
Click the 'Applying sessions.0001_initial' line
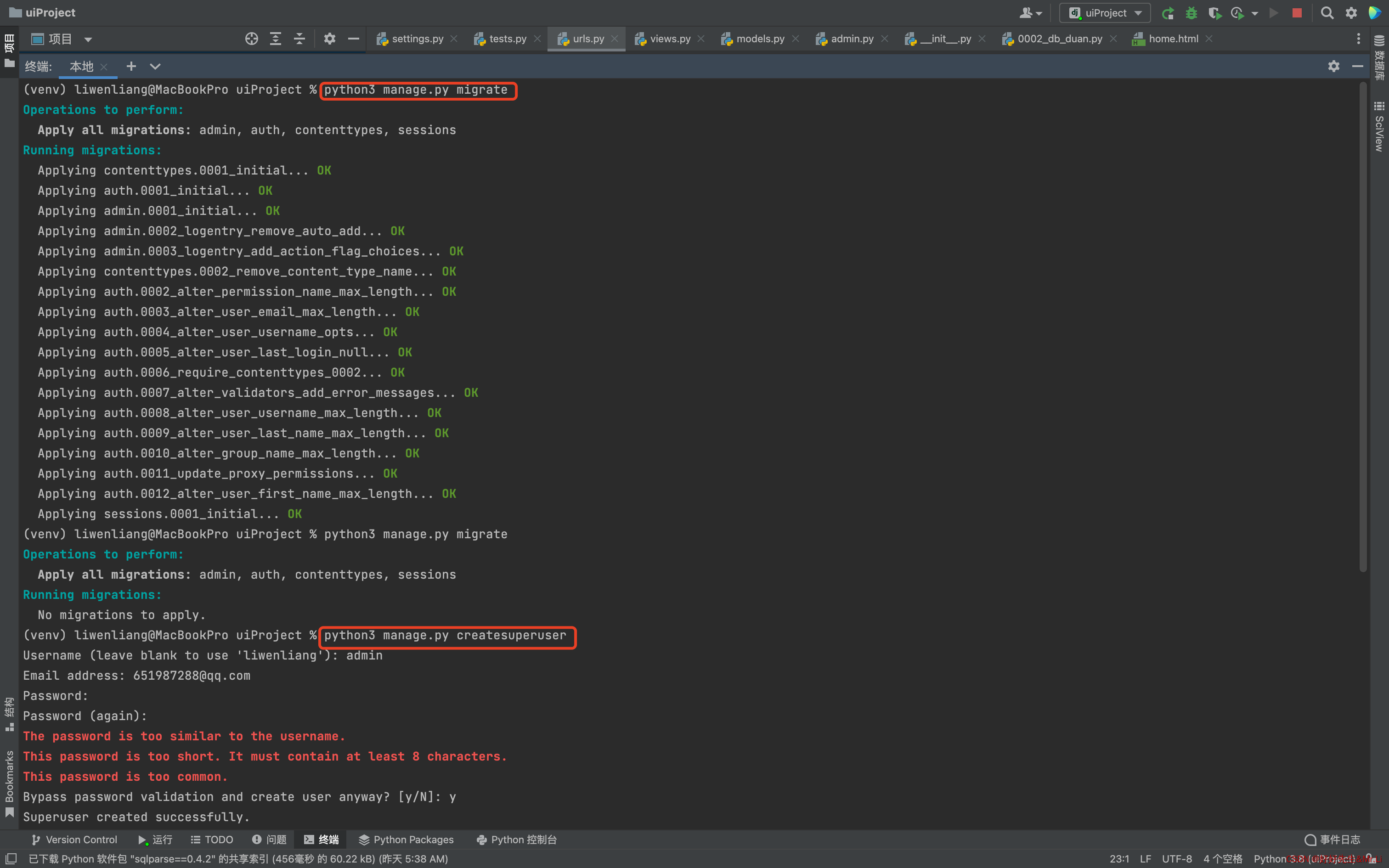click(x=170, y=513)
